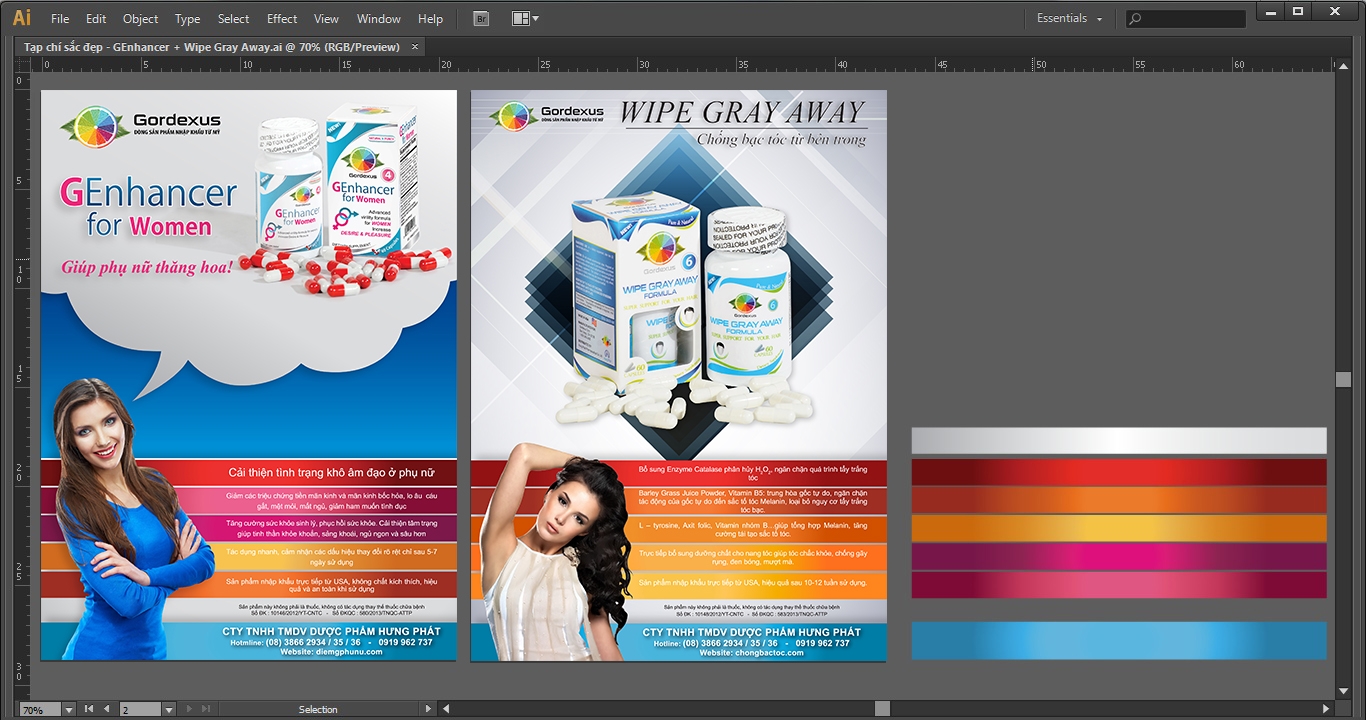Screen dimensions: 1366x720
Task: Click the horizontal scrollbar right arrow
Action: pos(1327,709)
